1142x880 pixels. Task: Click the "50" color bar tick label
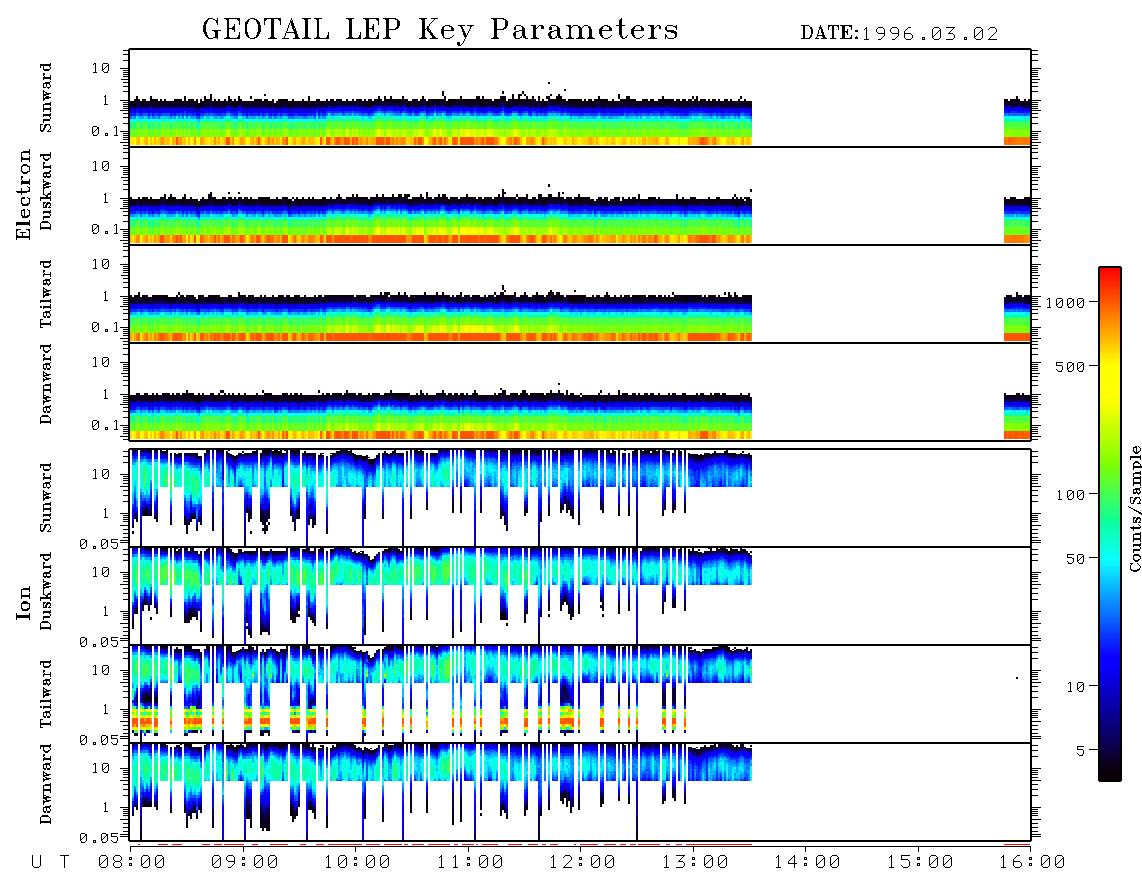(1076, 559)
